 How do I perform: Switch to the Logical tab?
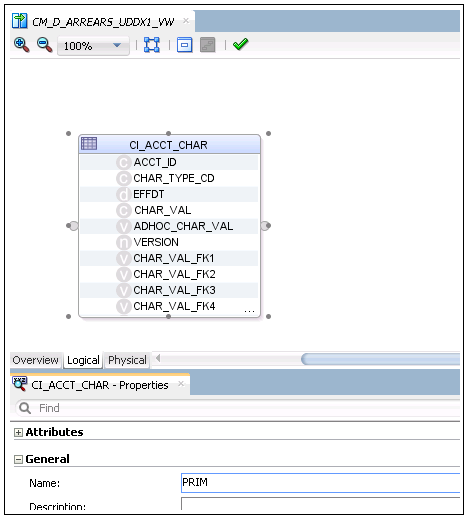pyautogui.click(x=83, y=360)
